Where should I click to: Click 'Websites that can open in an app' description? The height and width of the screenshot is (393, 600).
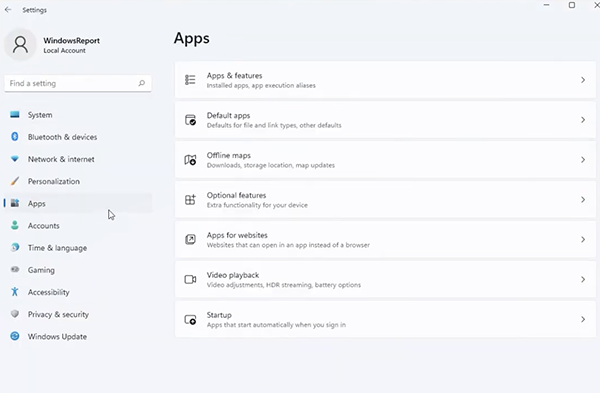(289, 245)
